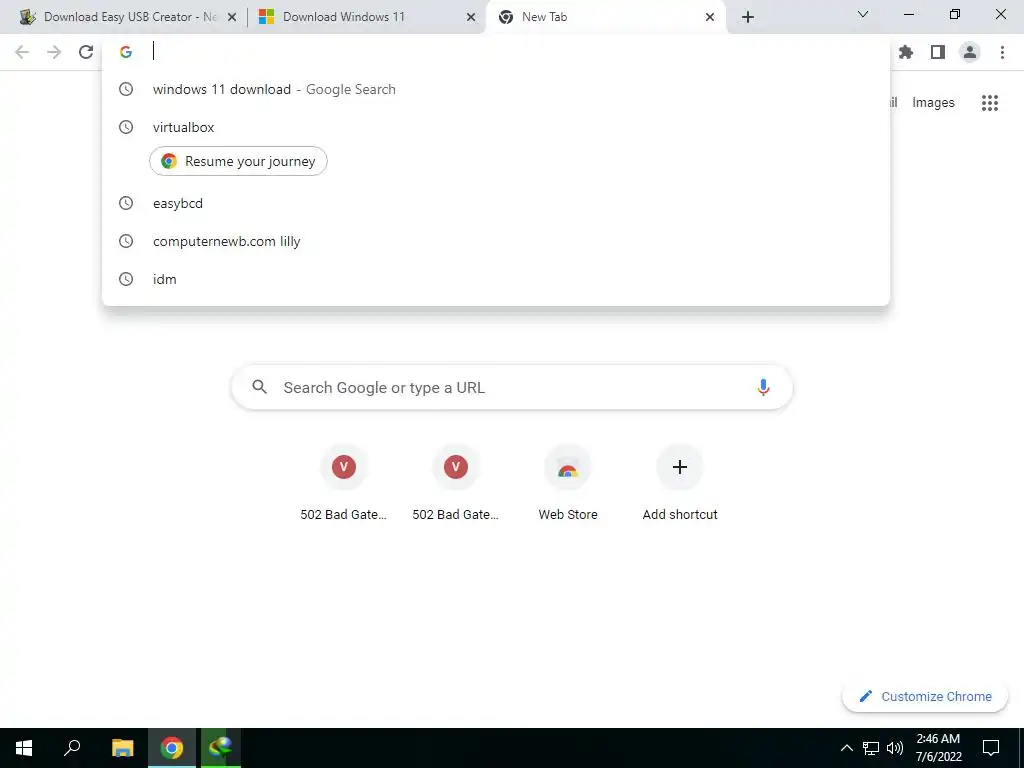Open the tab search dropdown arrow
Image resolution: width=1024 pixels, height=768 pixels.
tap(863, 14)
